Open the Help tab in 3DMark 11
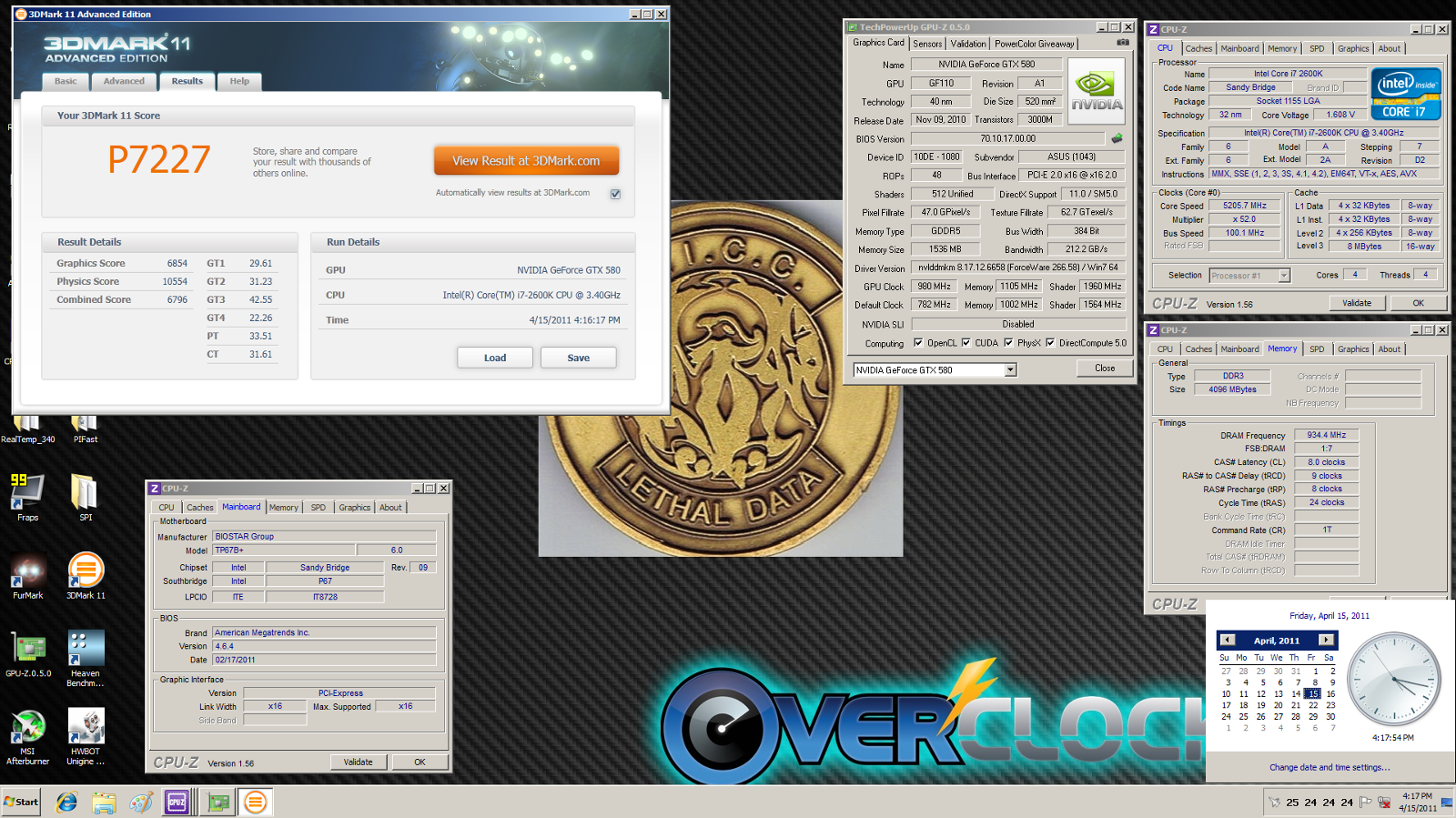 [x=239, y=81]
